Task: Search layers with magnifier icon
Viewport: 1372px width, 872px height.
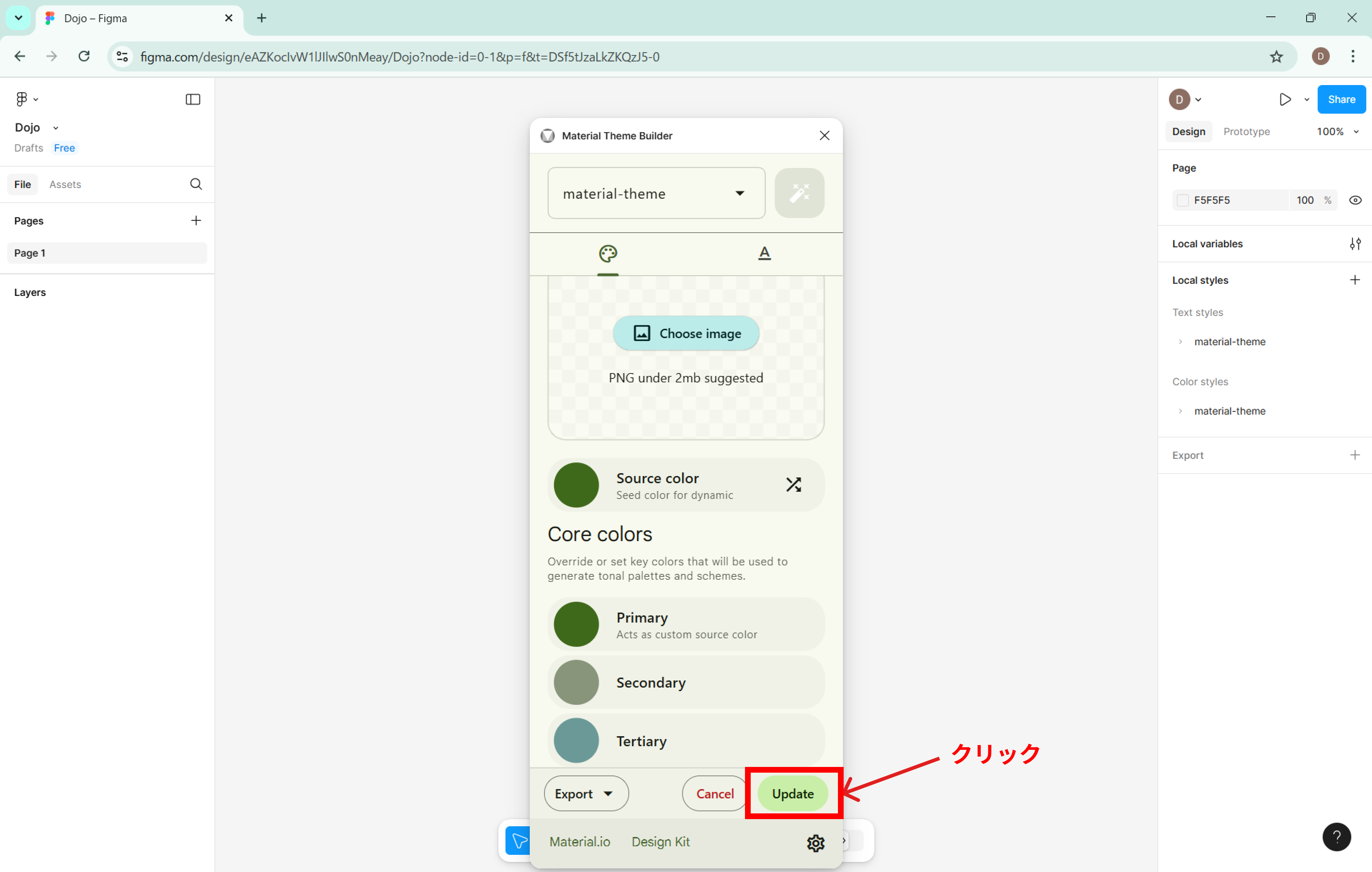Action: click(196, 184)
